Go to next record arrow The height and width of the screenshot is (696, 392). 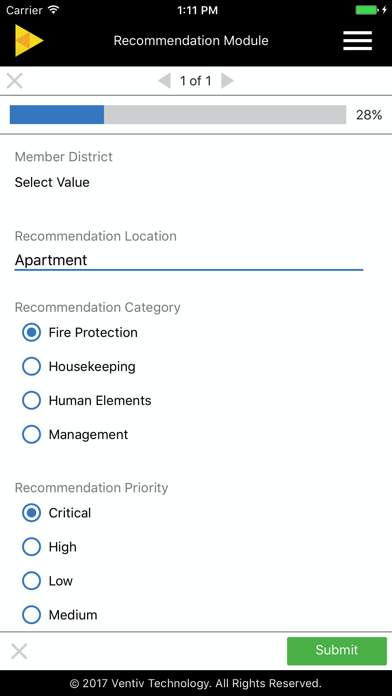tap(227, 81)
